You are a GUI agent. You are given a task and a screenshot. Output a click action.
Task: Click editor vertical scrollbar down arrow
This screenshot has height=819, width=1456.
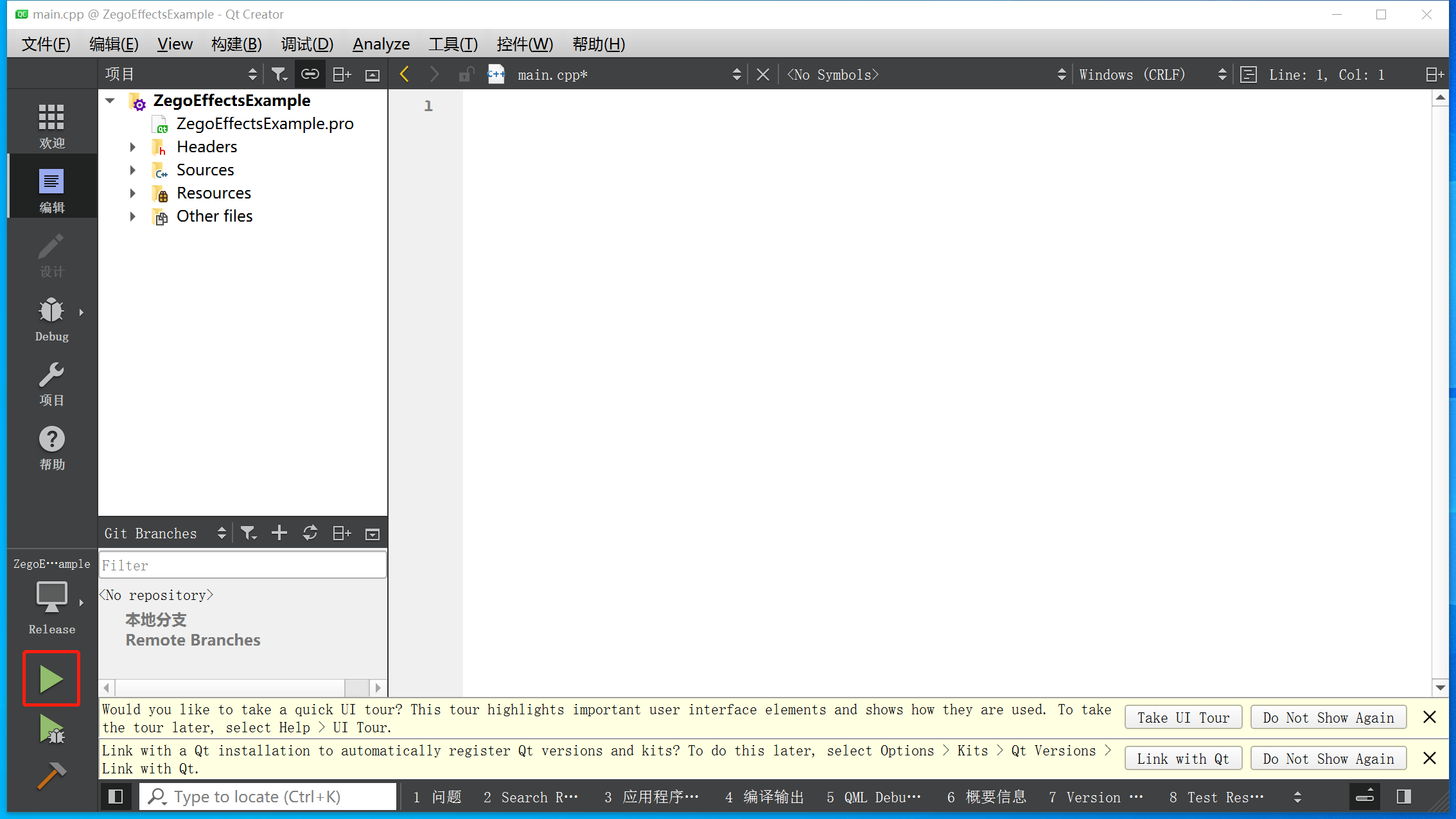1440,688
